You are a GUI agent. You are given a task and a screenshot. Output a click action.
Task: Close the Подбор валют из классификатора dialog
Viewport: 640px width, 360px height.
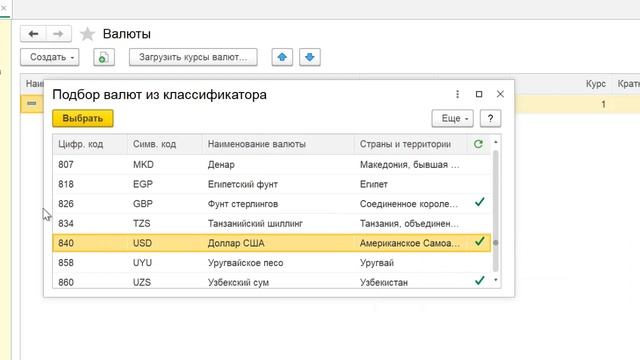tap(500, 94)
